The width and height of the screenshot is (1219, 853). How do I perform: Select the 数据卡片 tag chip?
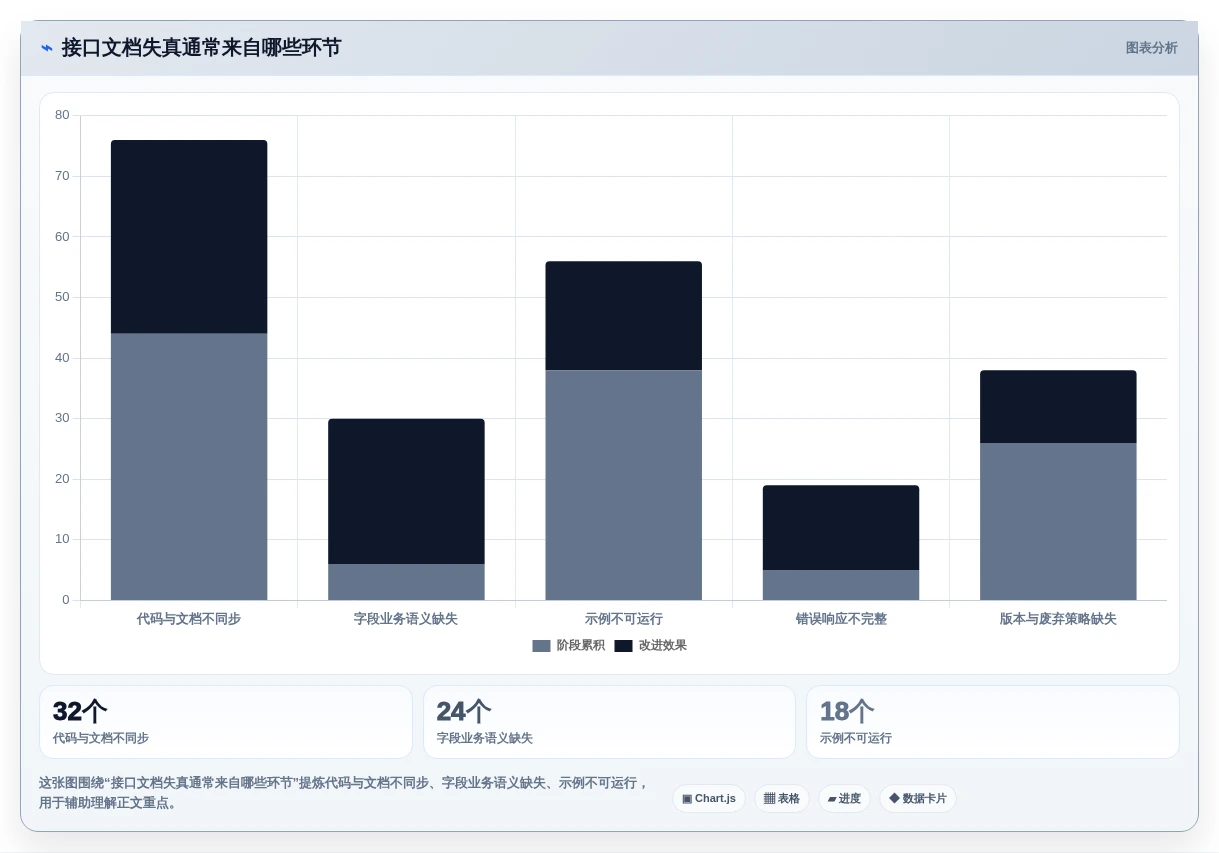(x=917, y=798)
